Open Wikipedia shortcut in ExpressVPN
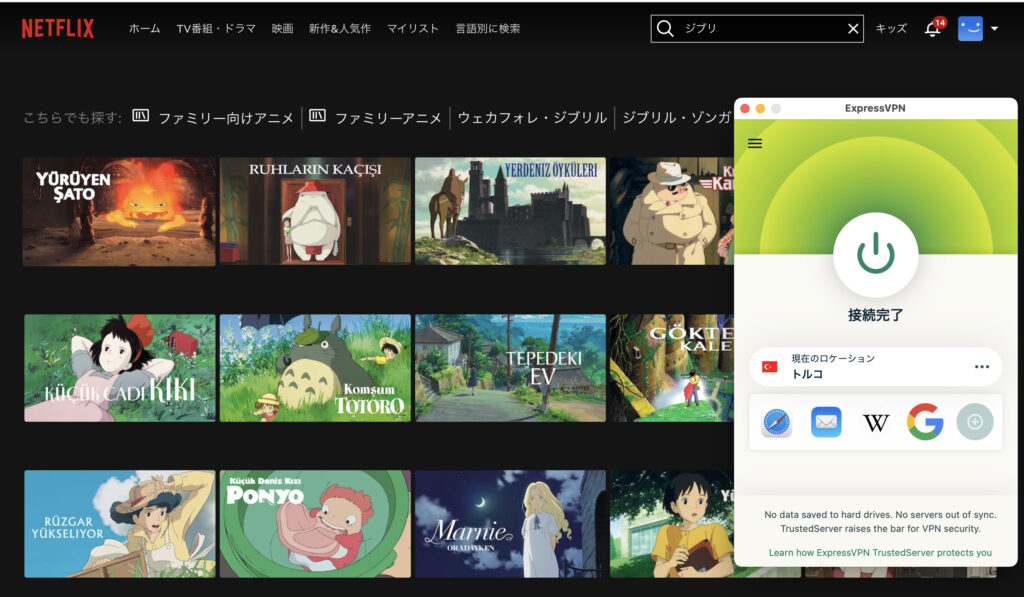The height and width of the screenshot is (597, 1024). point(876,422)
